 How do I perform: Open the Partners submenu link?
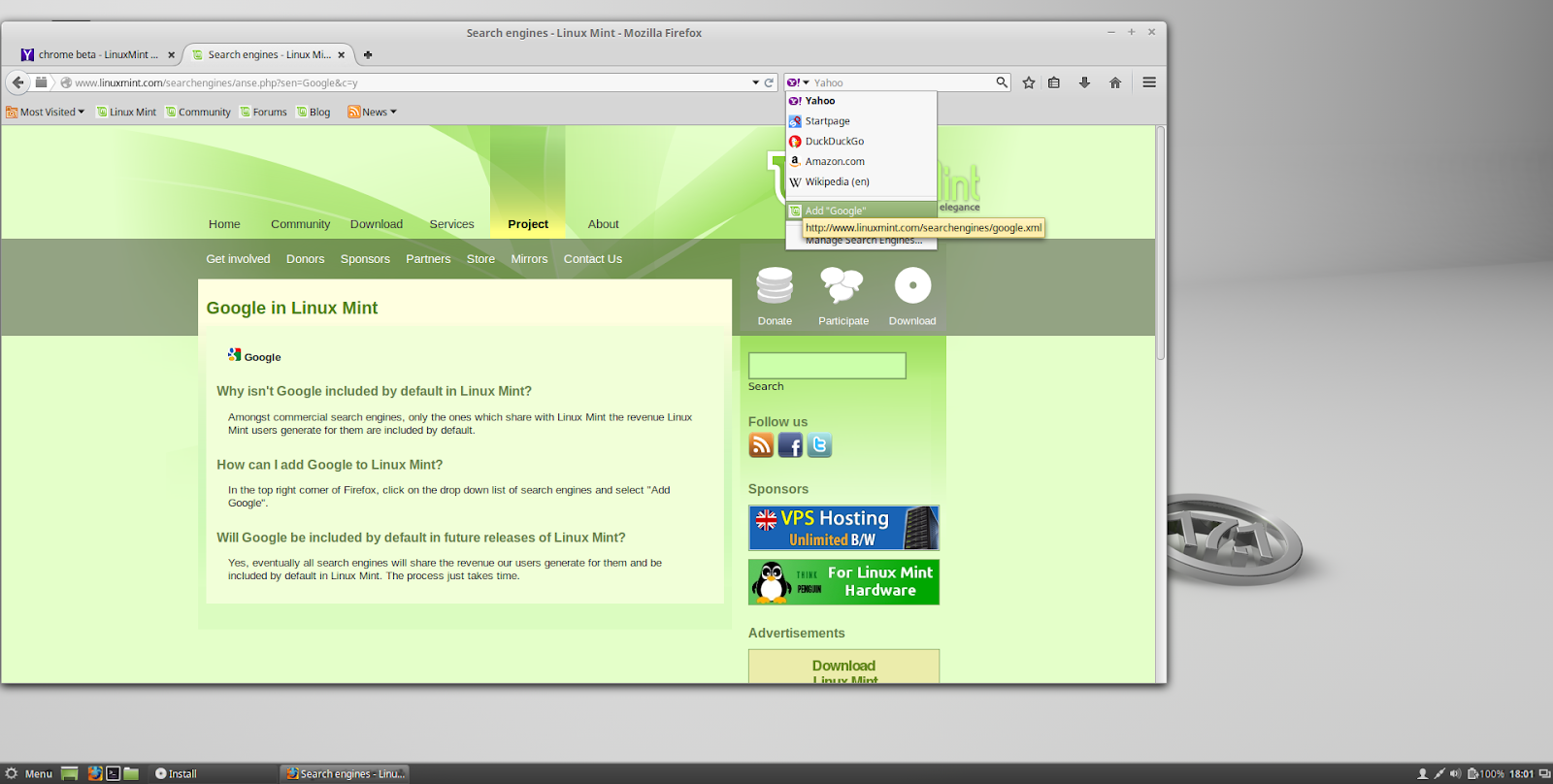pos(428,259)
